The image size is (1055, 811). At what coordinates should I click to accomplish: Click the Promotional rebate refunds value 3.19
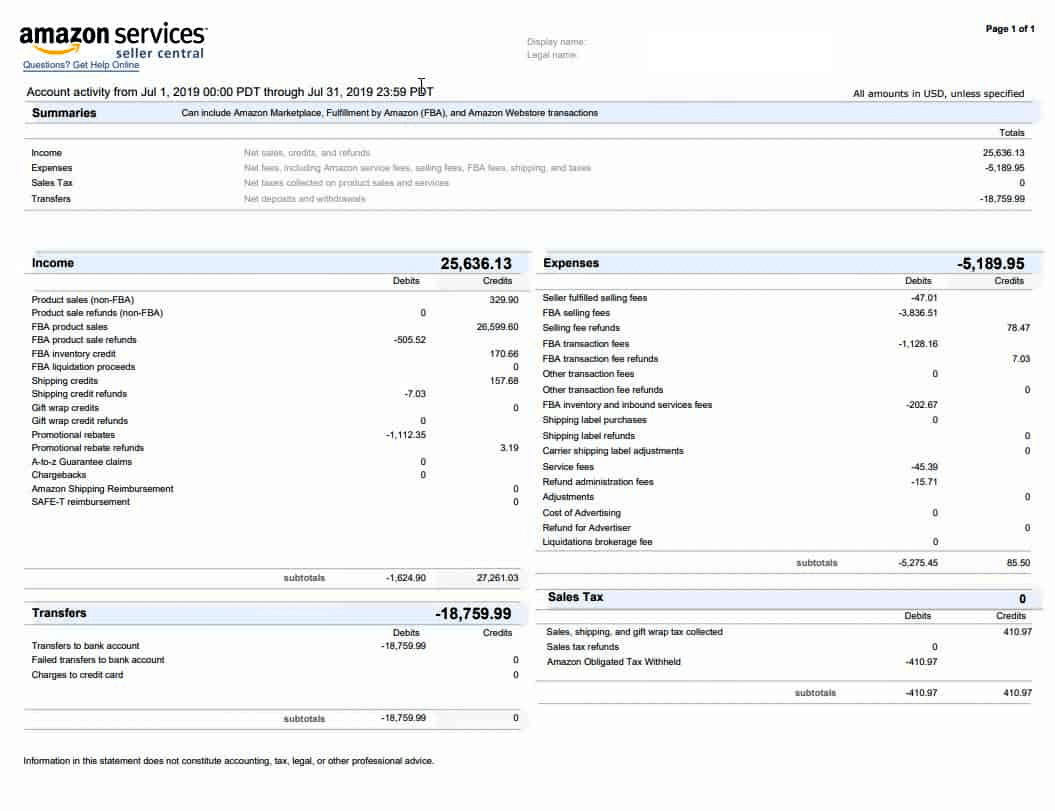(x=509, y=448)
